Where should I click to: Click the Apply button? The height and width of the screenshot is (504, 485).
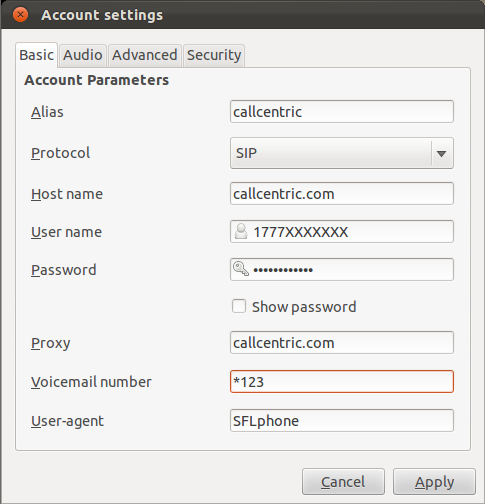click(434, 482)
